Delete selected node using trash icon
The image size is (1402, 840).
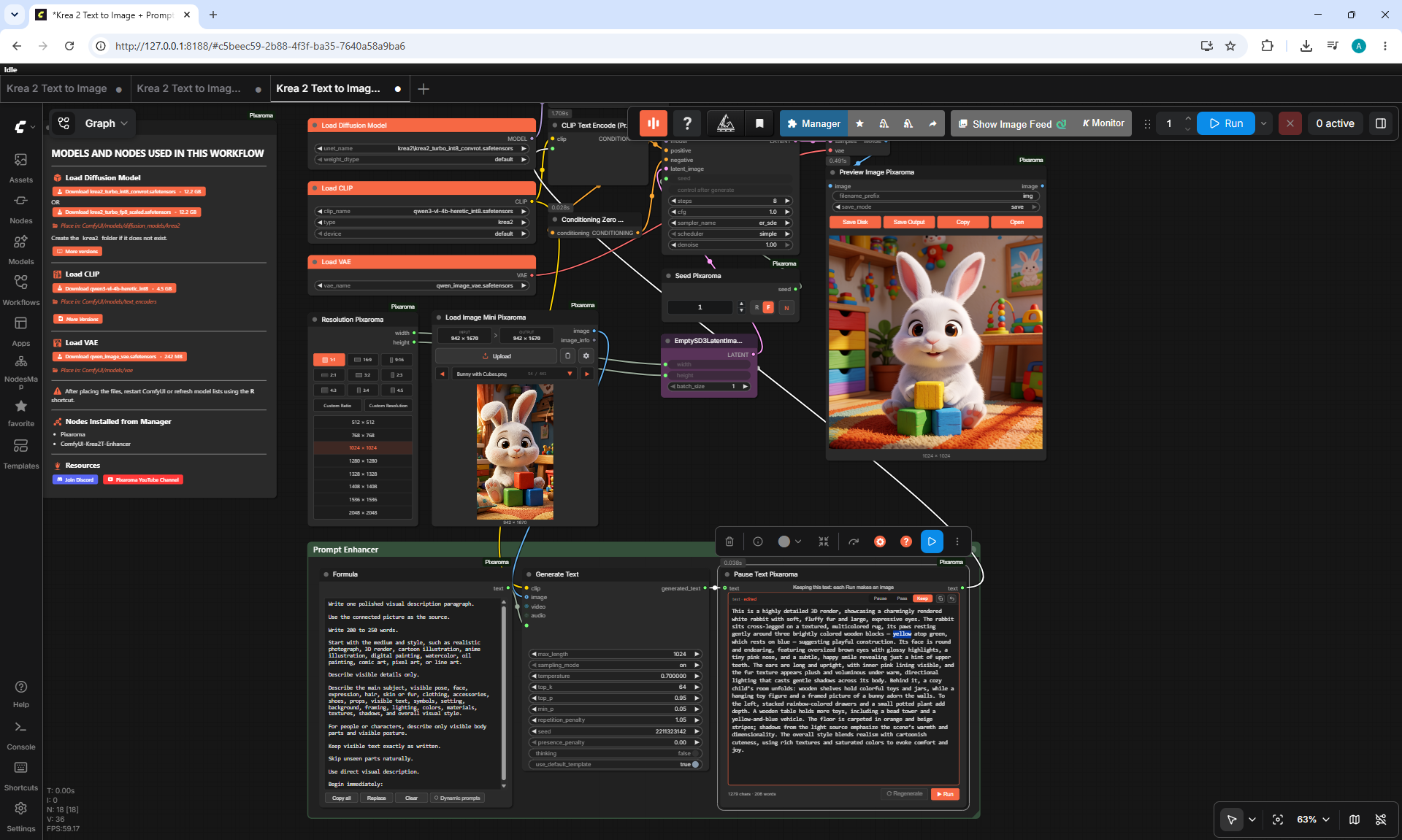coord(729,542)
